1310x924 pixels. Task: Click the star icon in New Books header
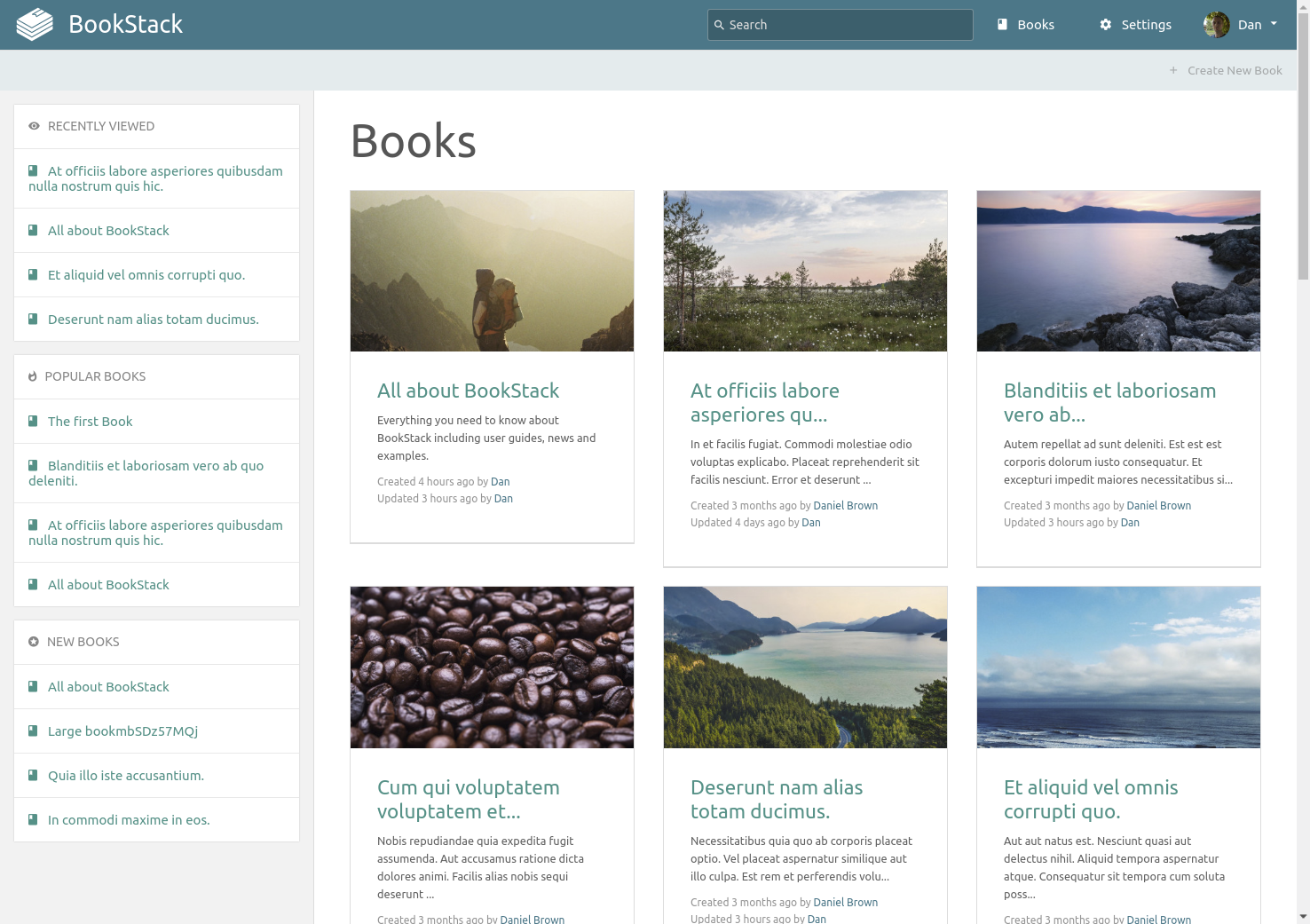(34, 642)
